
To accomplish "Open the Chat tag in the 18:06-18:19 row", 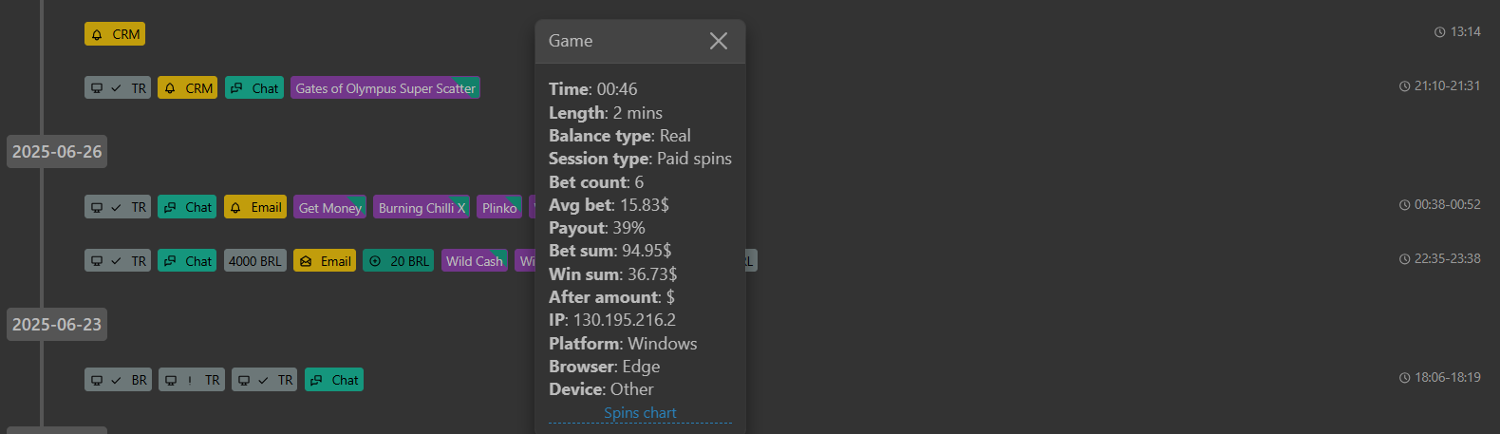I will (334, 380).
